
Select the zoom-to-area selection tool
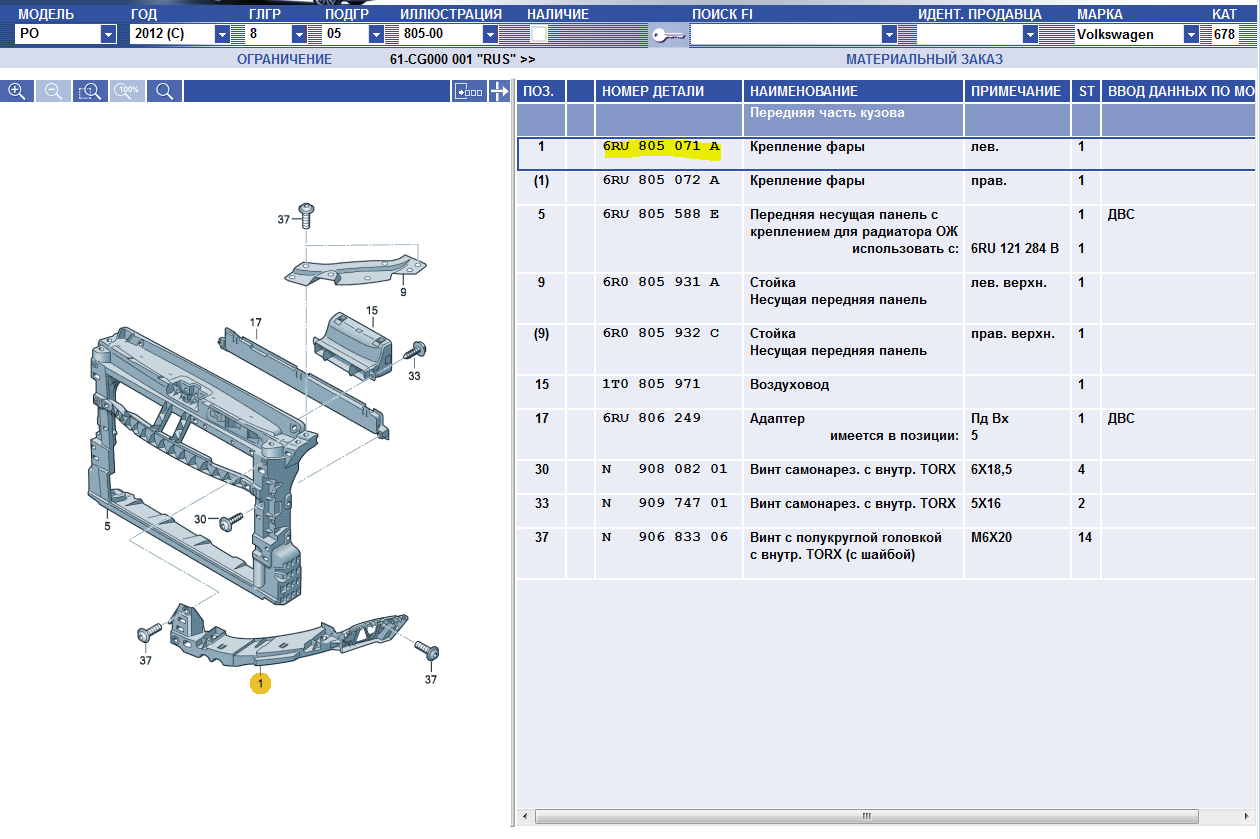(x=91, y=91)
